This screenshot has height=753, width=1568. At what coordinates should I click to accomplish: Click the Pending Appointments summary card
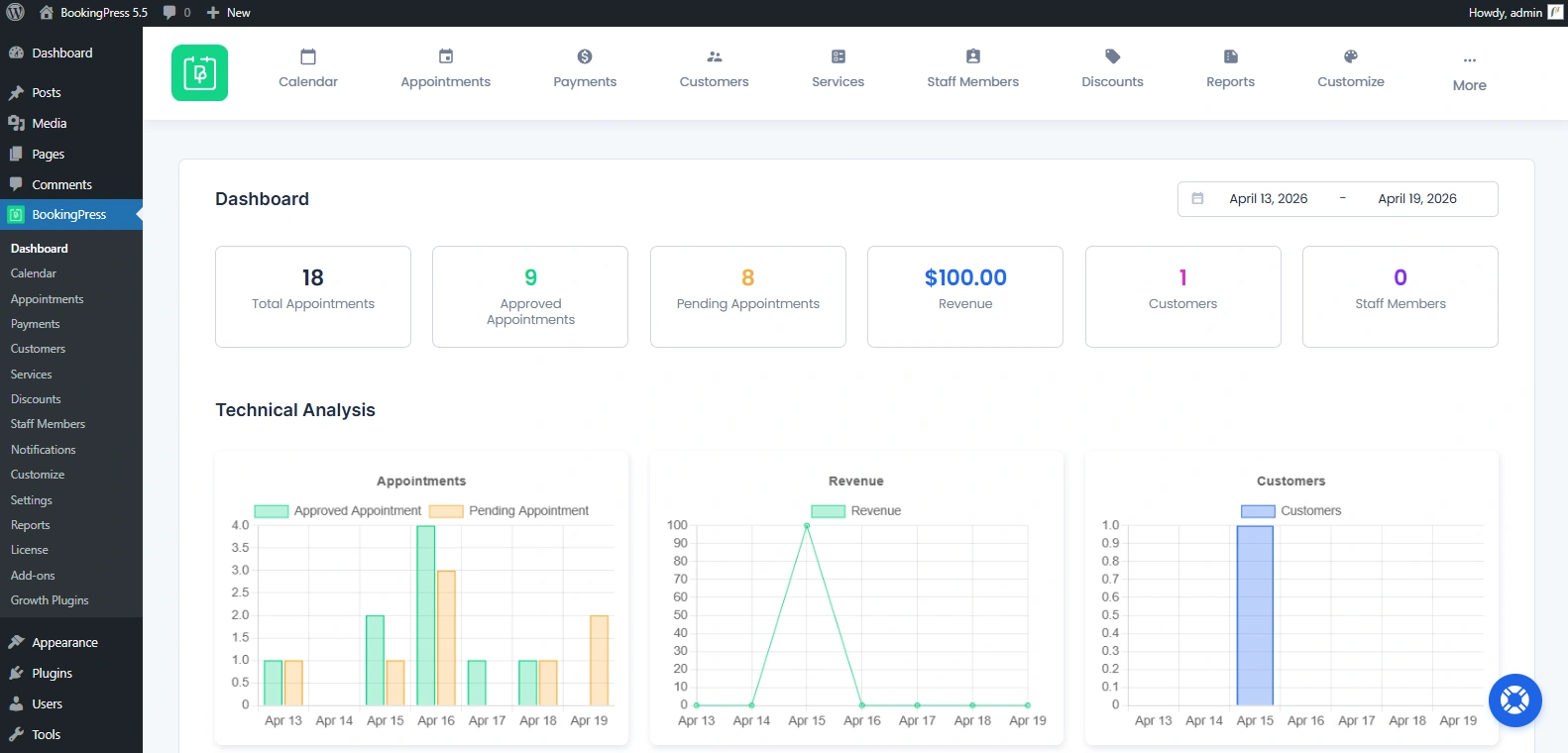pyautogui.click(x=748, y=296)
